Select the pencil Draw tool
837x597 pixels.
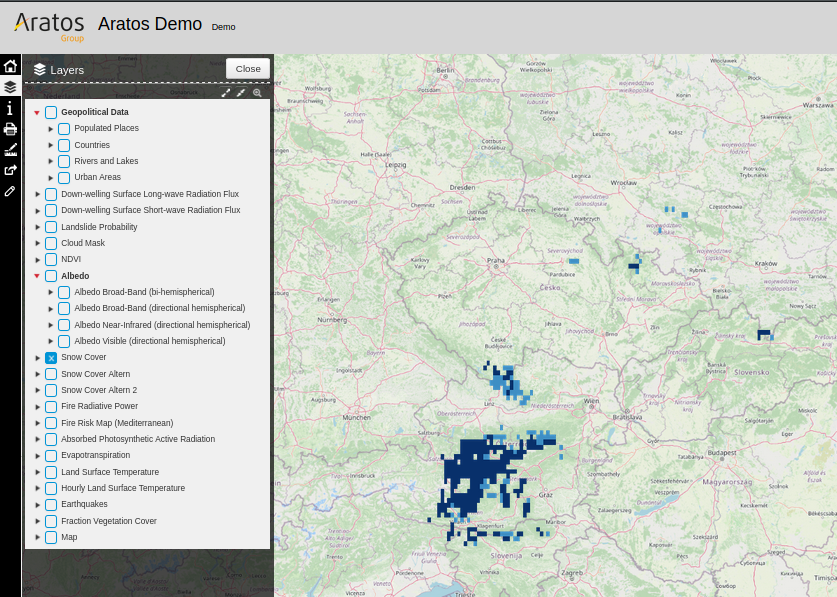point(10,191)
